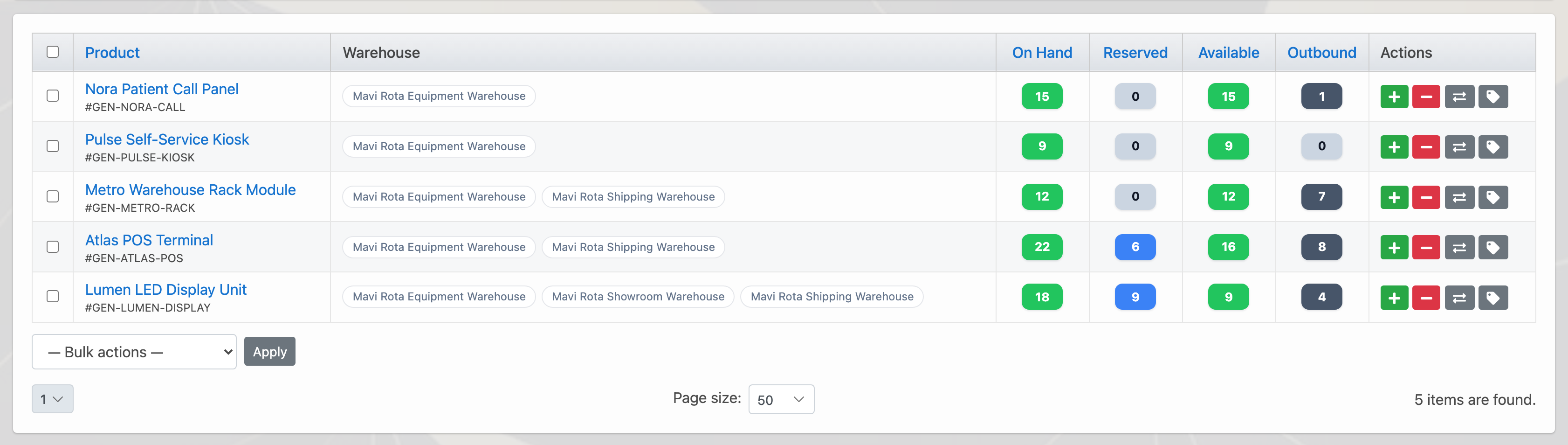Transfer stock for Atlas POS Terminal

click(x=1459, y=247)
